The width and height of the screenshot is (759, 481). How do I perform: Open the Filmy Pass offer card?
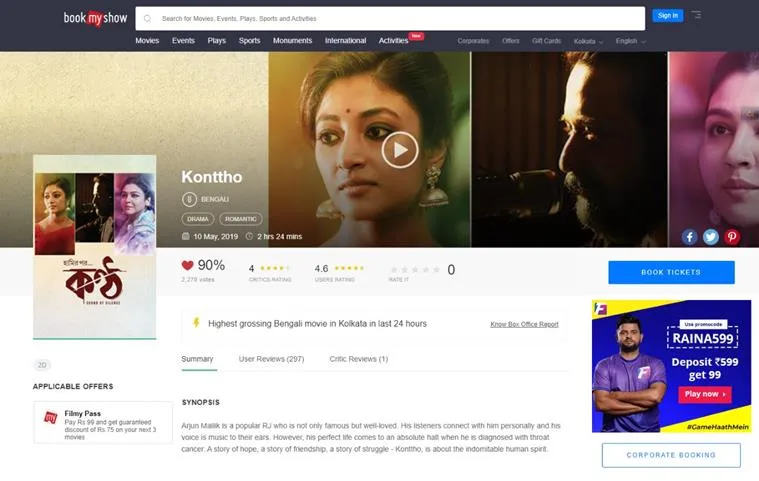pos(103,422)
